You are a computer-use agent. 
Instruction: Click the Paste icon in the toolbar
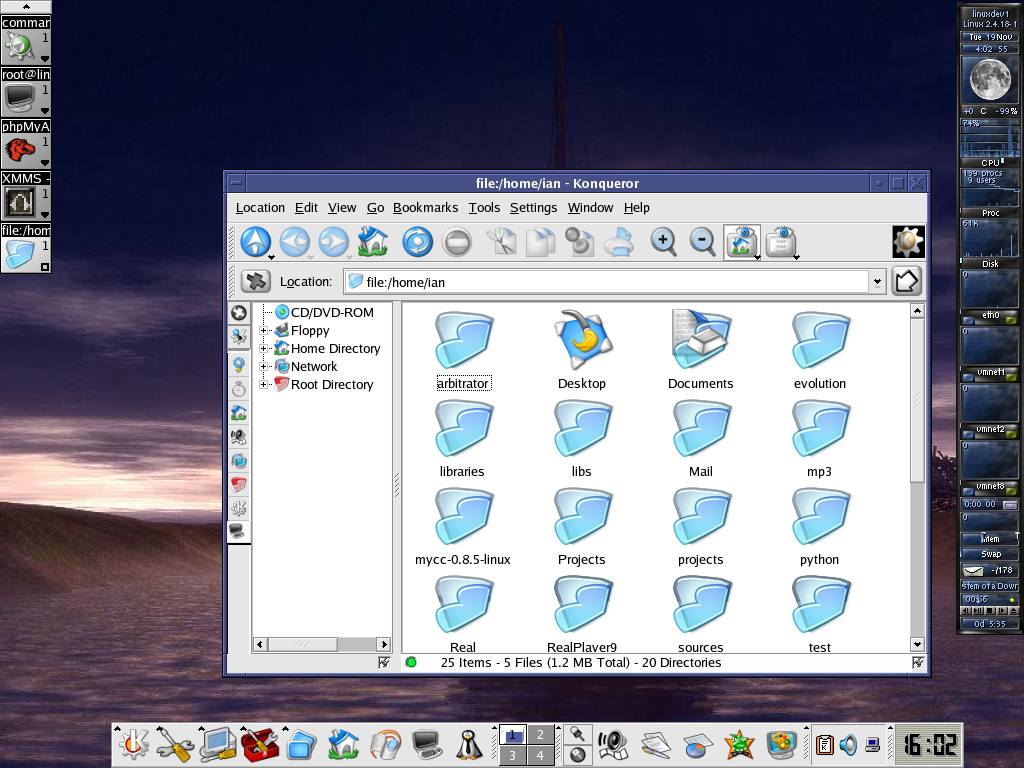579,241
